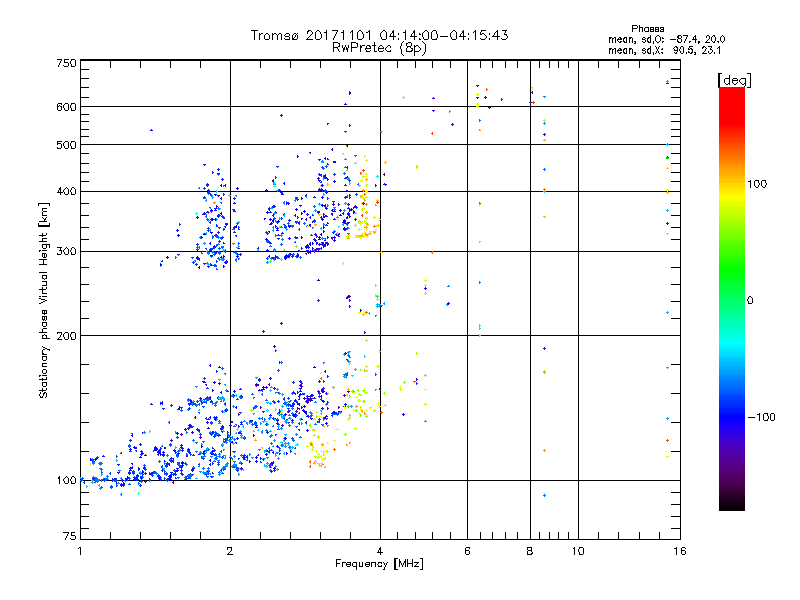Click the '[deg]' colorbar unit label
Screen dimensions: 800x600
pos(734,80)
